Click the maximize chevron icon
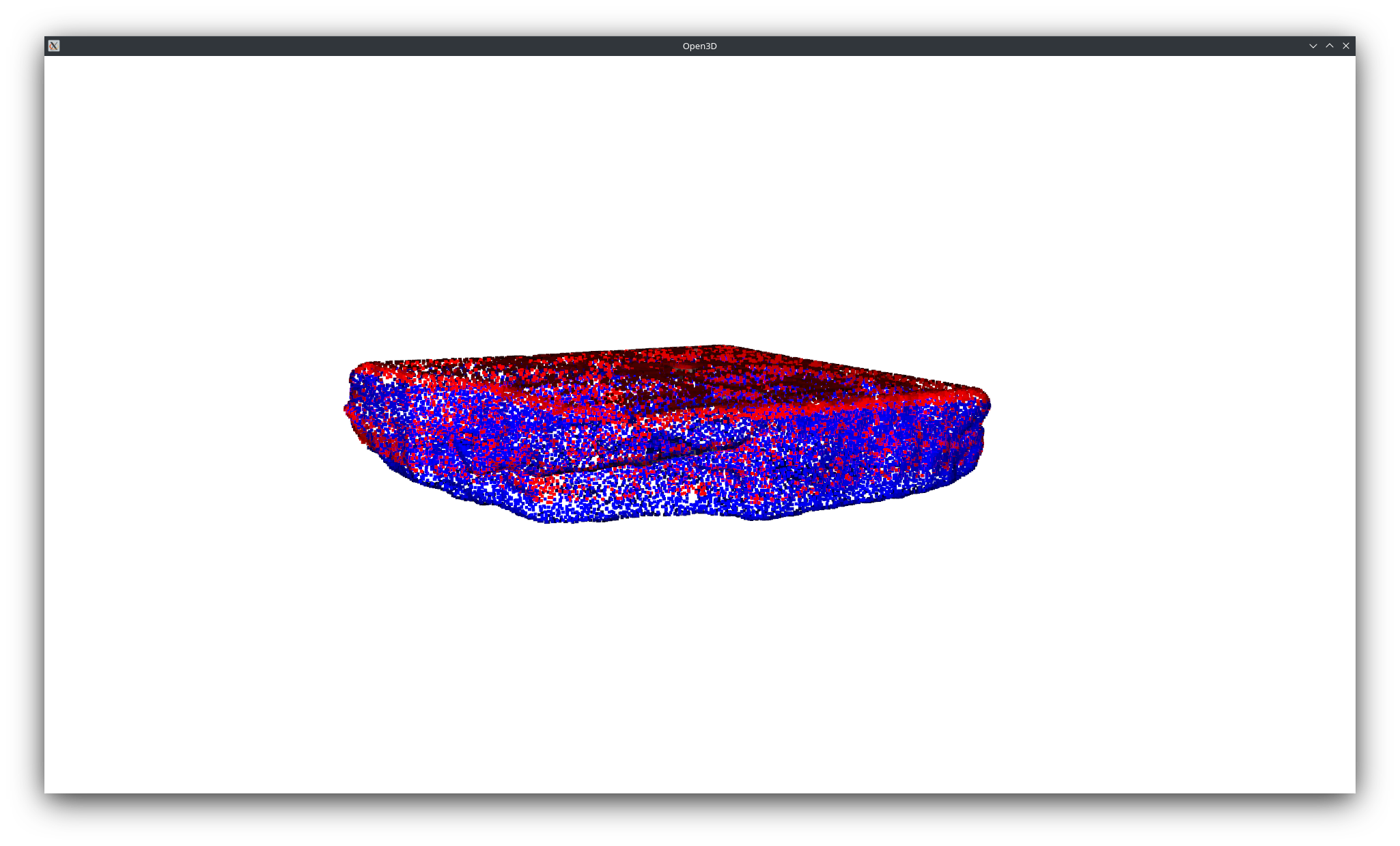 [x=1330, y=46]
